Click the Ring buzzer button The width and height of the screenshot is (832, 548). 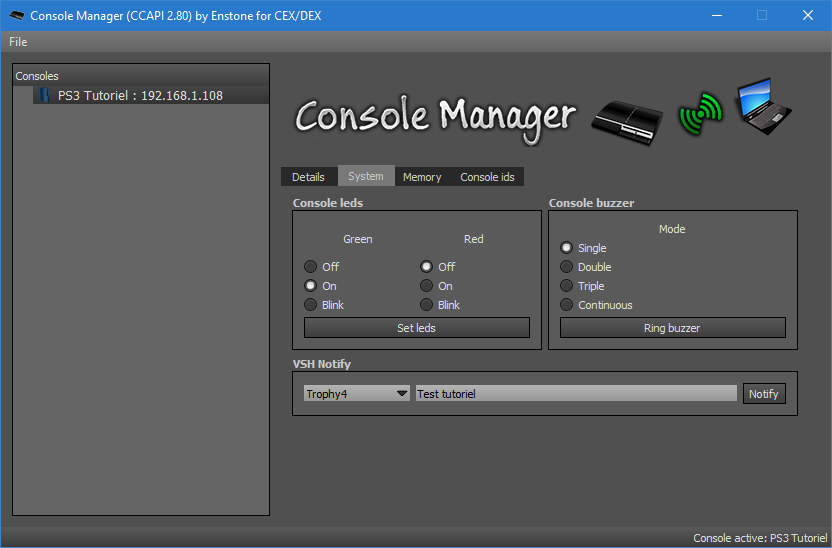coord(672,328)
